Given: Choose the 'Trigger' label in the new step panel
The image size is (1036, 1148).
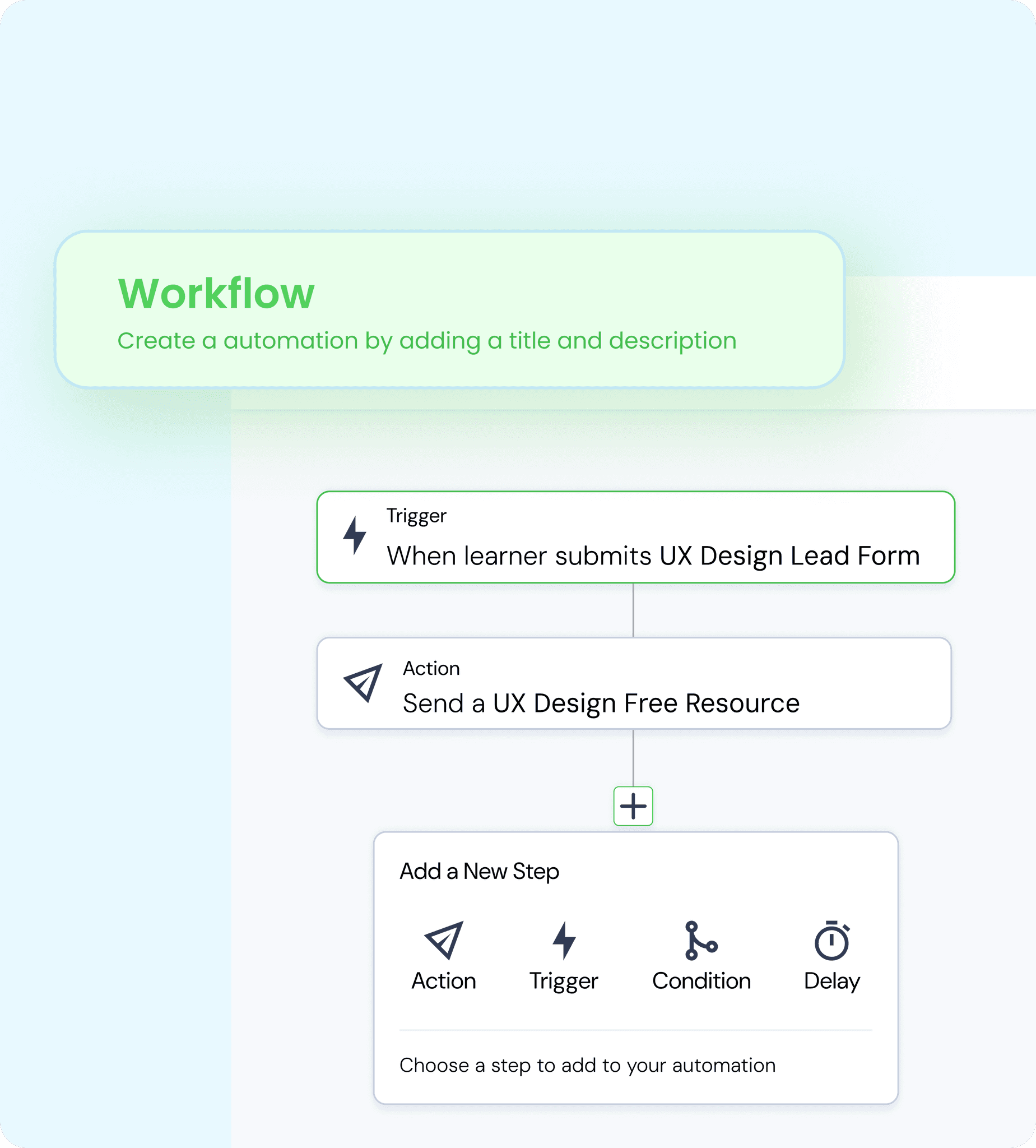Looking at the screenshot, I should 564,981.
